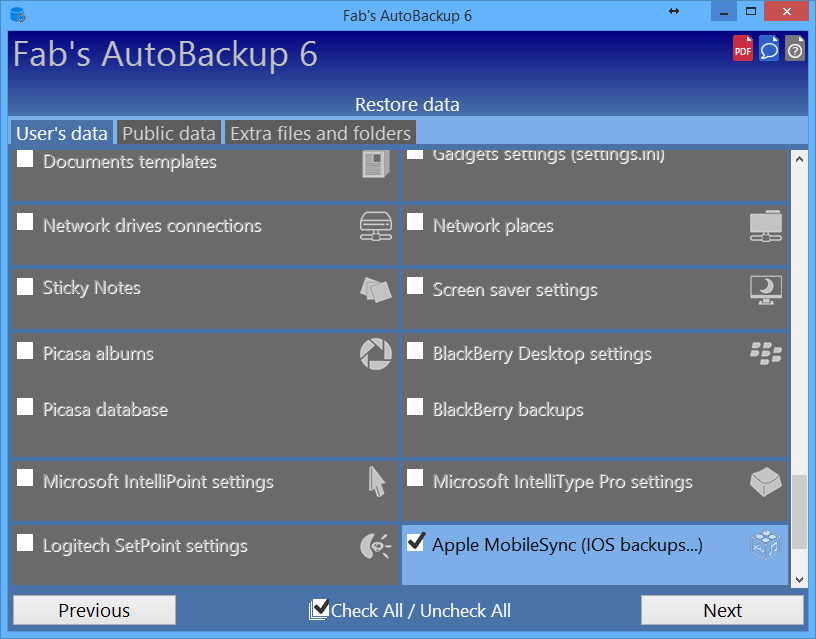This screenshot has width=816, height=639.
Task: Open the help question mark icon
Action: pyautogui.click(x=795, y=48)
